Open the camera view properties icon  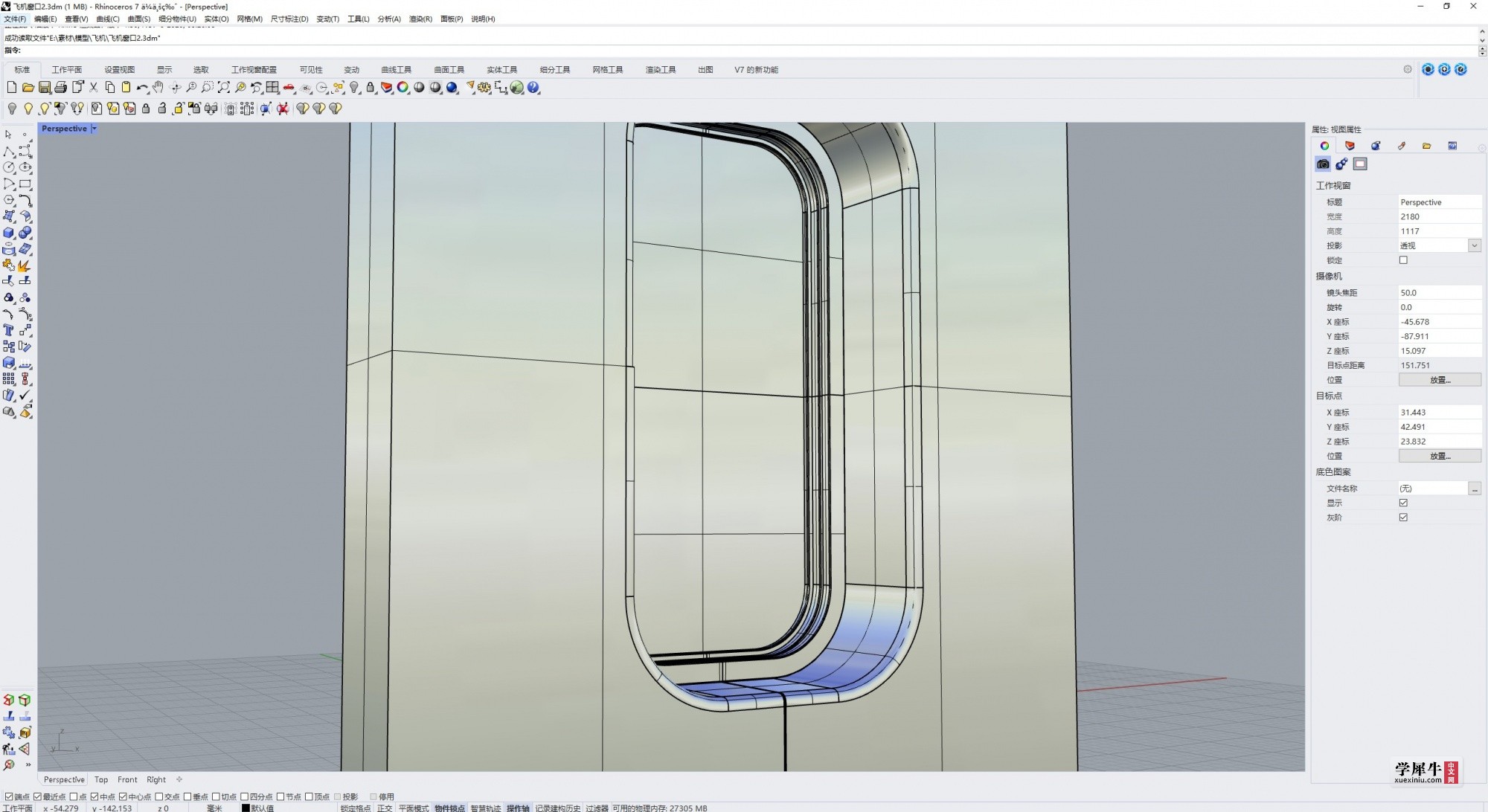[1323, 164]
